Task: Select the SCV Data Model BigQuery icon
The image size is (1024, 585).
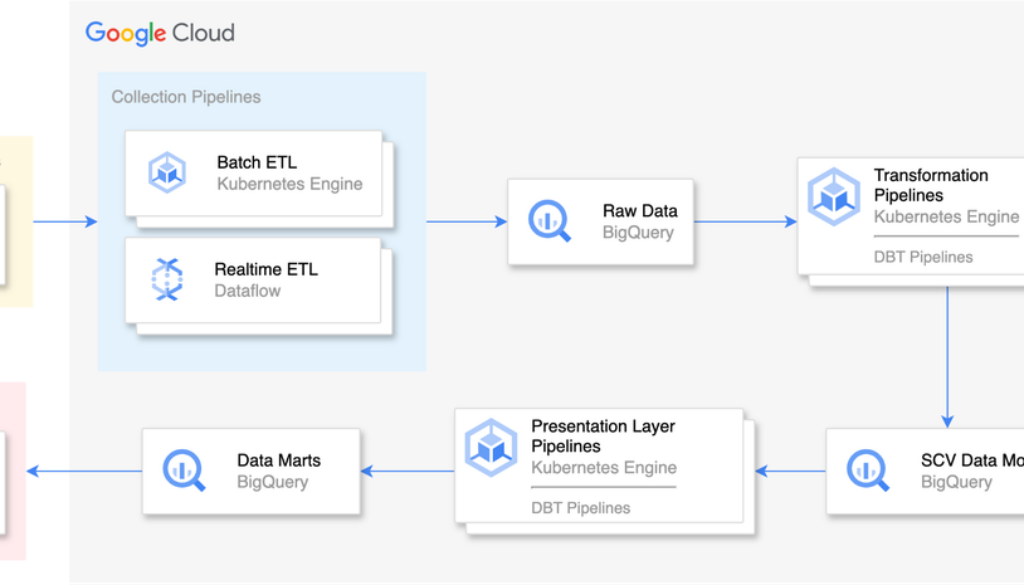Action: 867,470
